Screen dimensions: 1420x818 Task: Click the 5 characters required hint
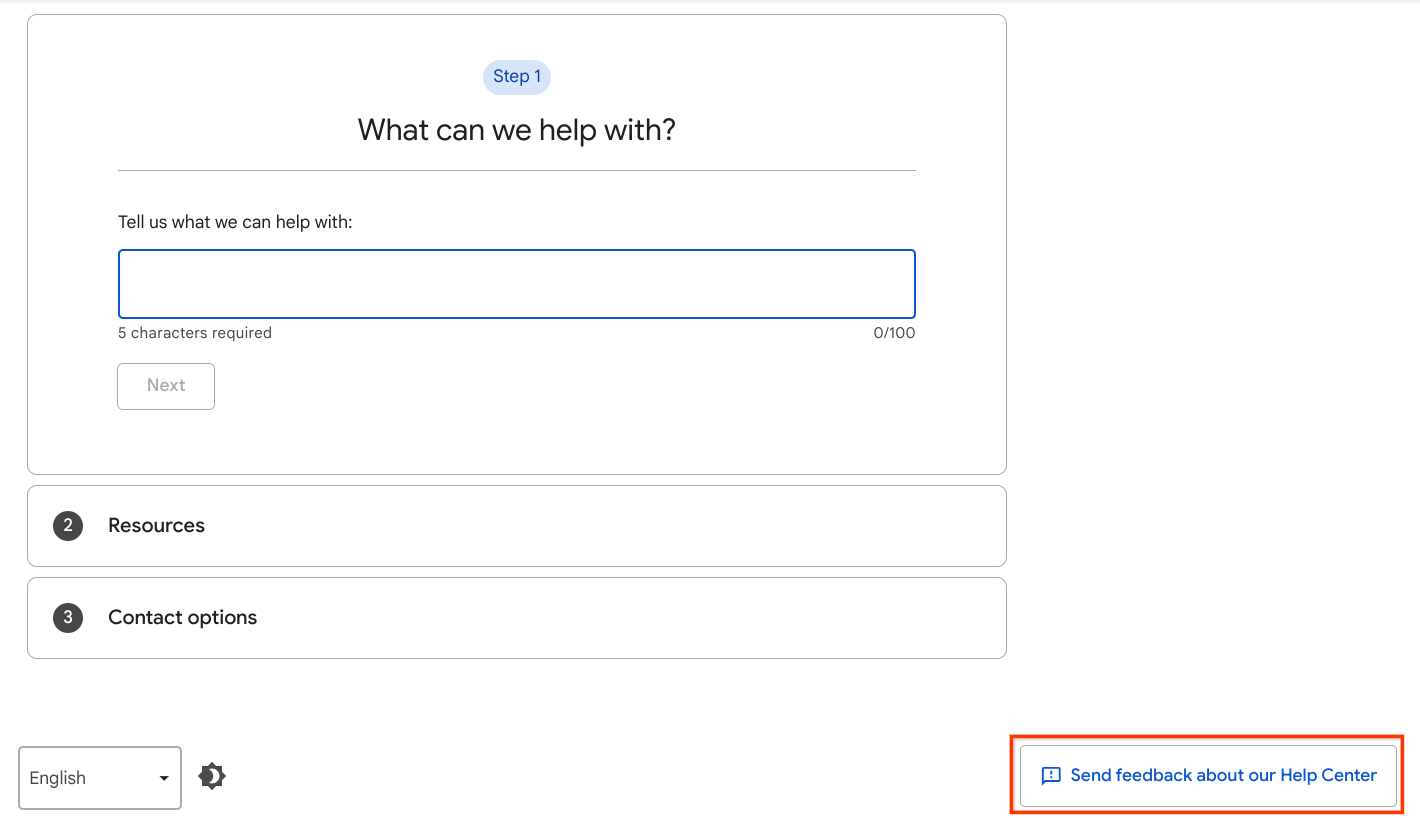194,332
